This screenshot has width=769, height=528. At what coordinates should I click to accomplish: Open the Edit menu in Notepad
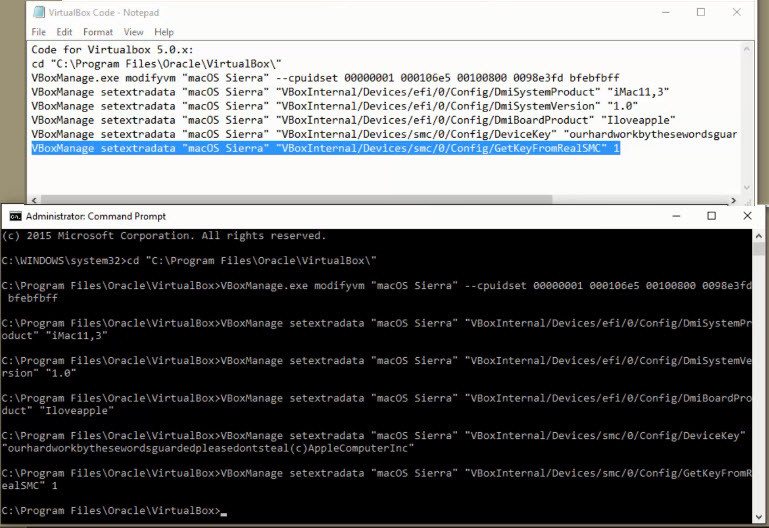(x=64, y=32)
